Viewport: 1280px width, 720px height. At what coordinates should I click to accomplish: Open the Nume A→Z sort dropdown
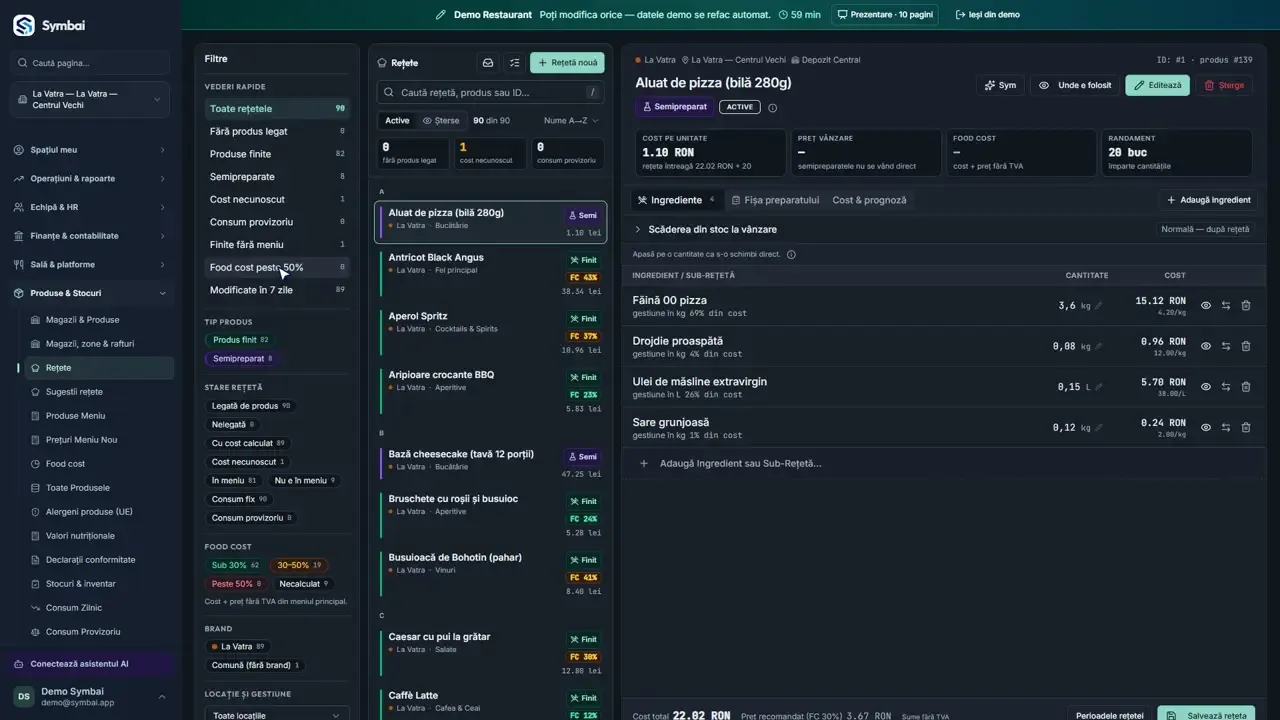(x=571, y=120)
